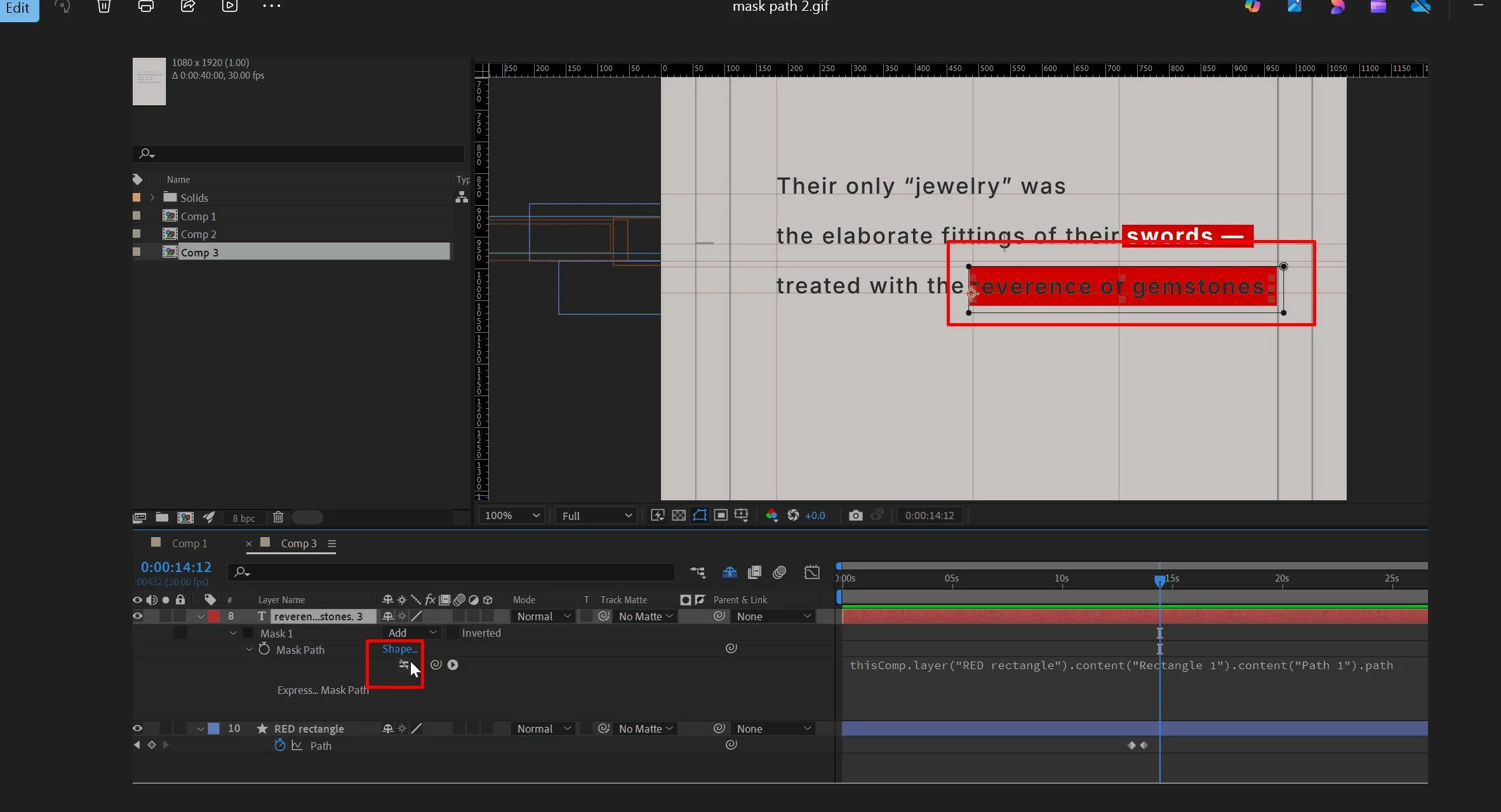1501x812 pixels.
Task: Open the expression language menu arrow
Action: click(453, 665)
